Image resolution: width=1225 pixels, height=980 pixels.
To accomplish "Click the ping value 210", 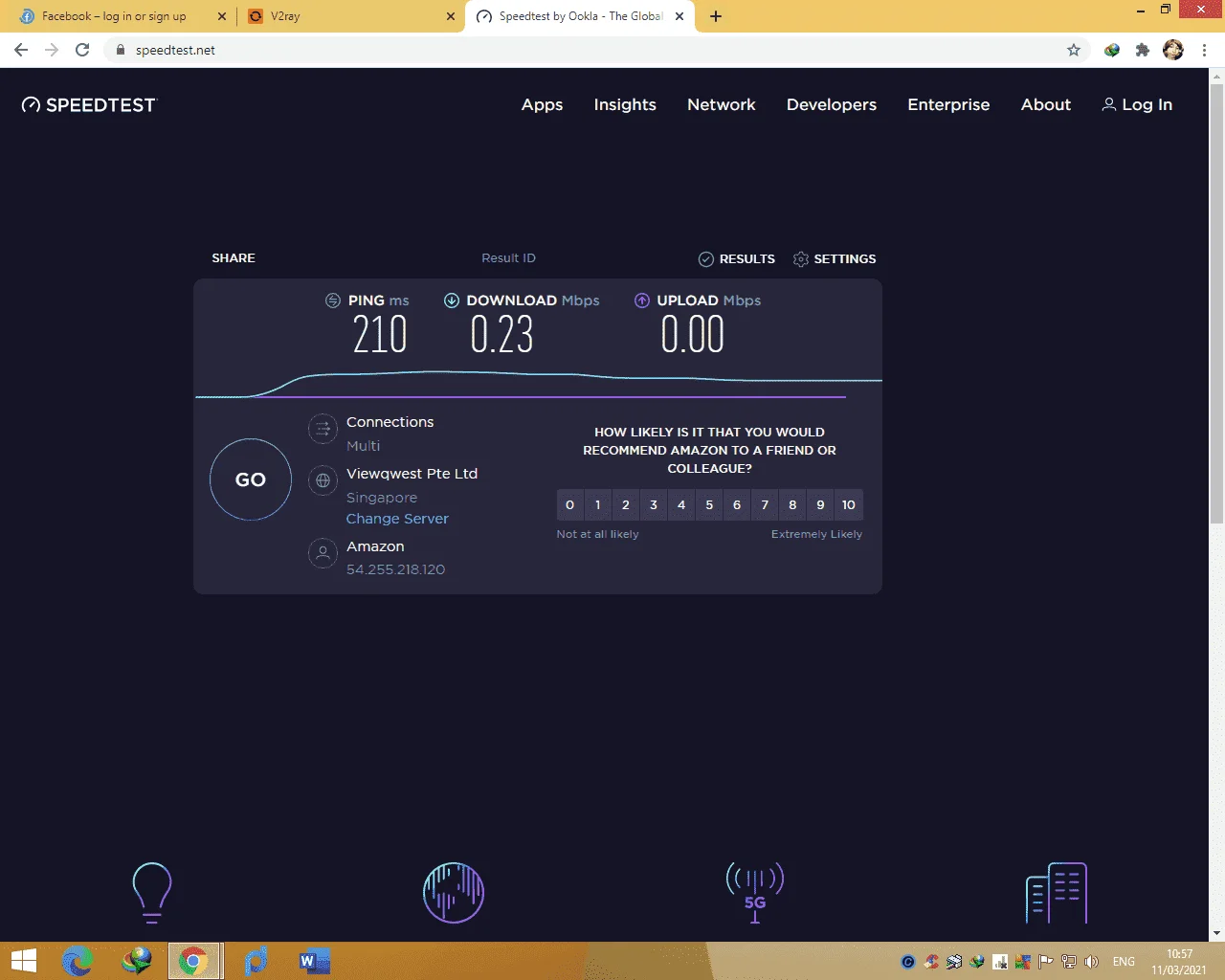I will [x=380, y=335].
